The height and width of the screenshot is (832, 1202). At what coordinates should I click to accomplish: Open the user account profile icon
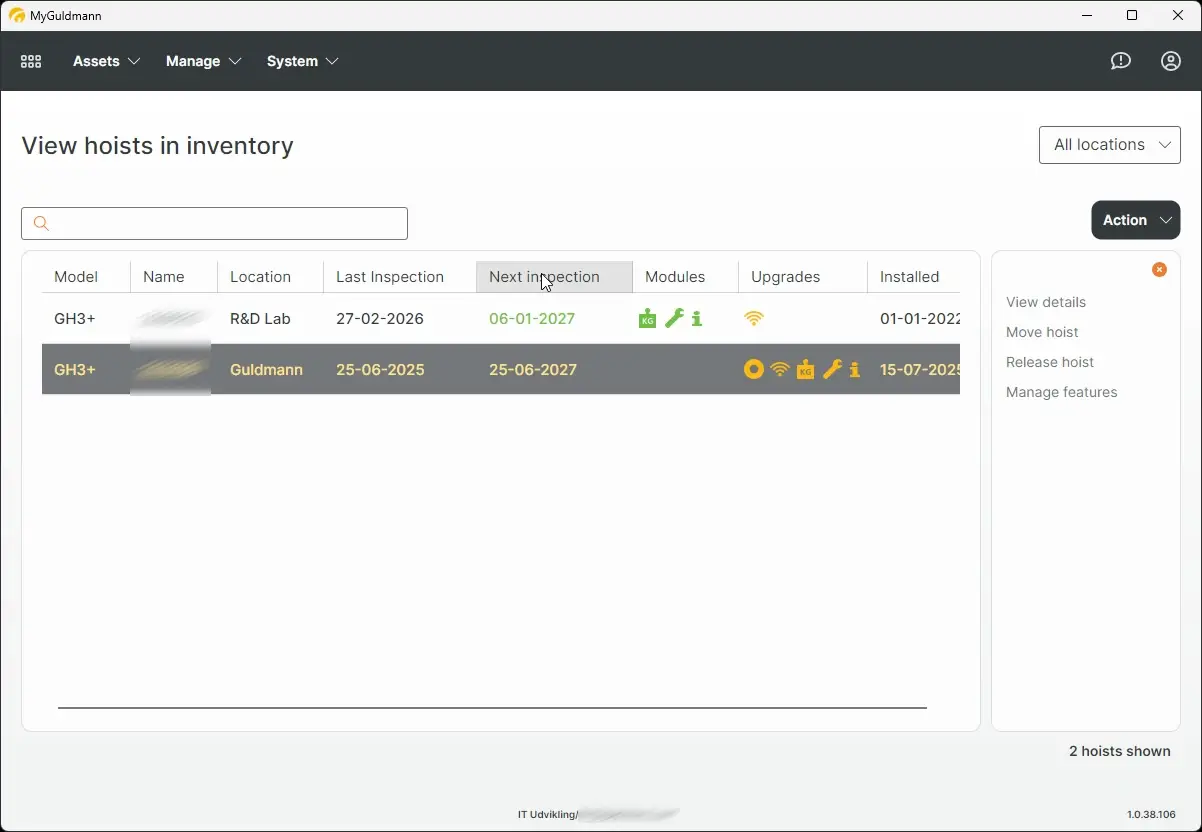tap(1170, 61)
